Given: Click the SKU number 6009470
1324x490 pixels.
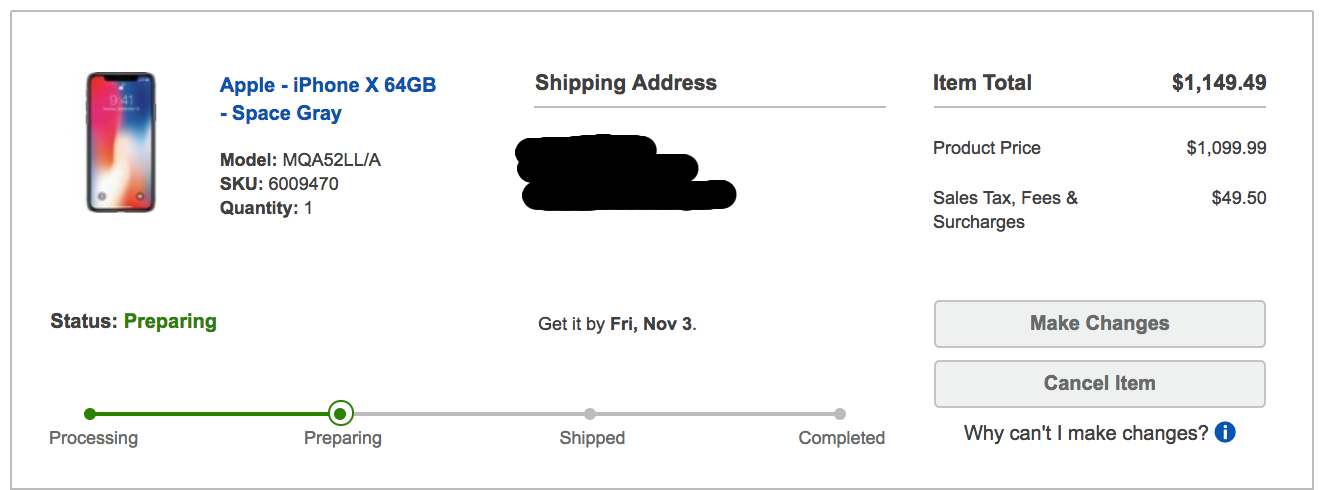Looking at the screenshot, I should click(x=303, y=184).
